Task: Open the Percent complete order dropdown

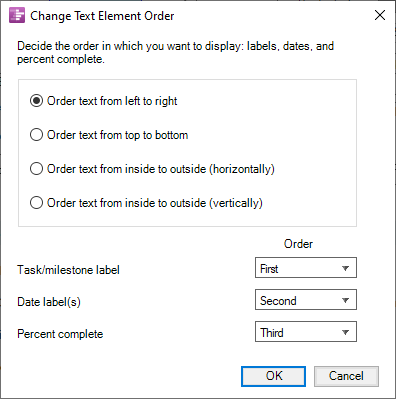Action: (306, 332)
